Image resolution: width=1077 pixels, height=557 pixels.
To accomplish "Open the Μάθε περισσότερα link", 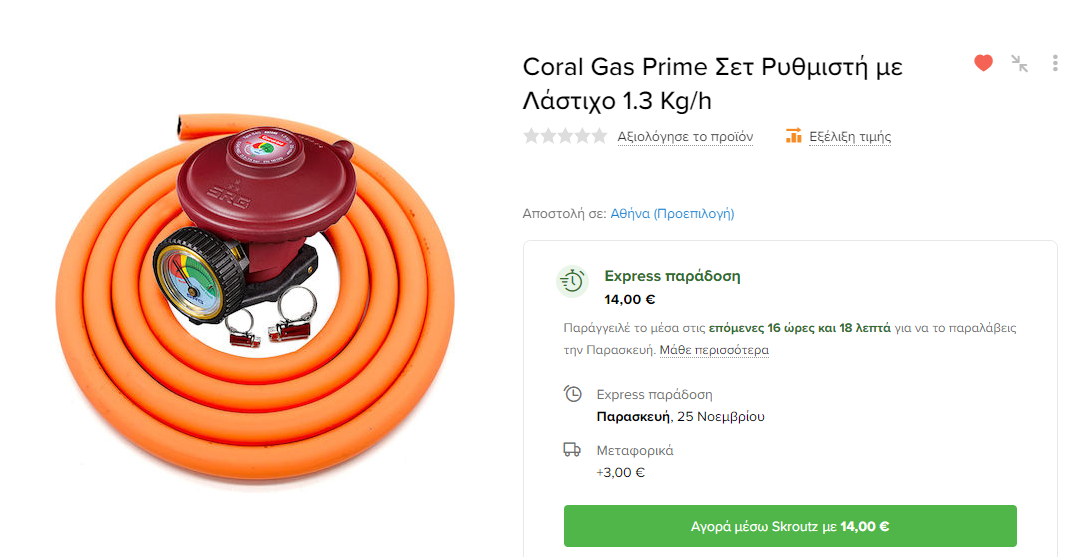I will pyautogui.click(x=714, y=350).
